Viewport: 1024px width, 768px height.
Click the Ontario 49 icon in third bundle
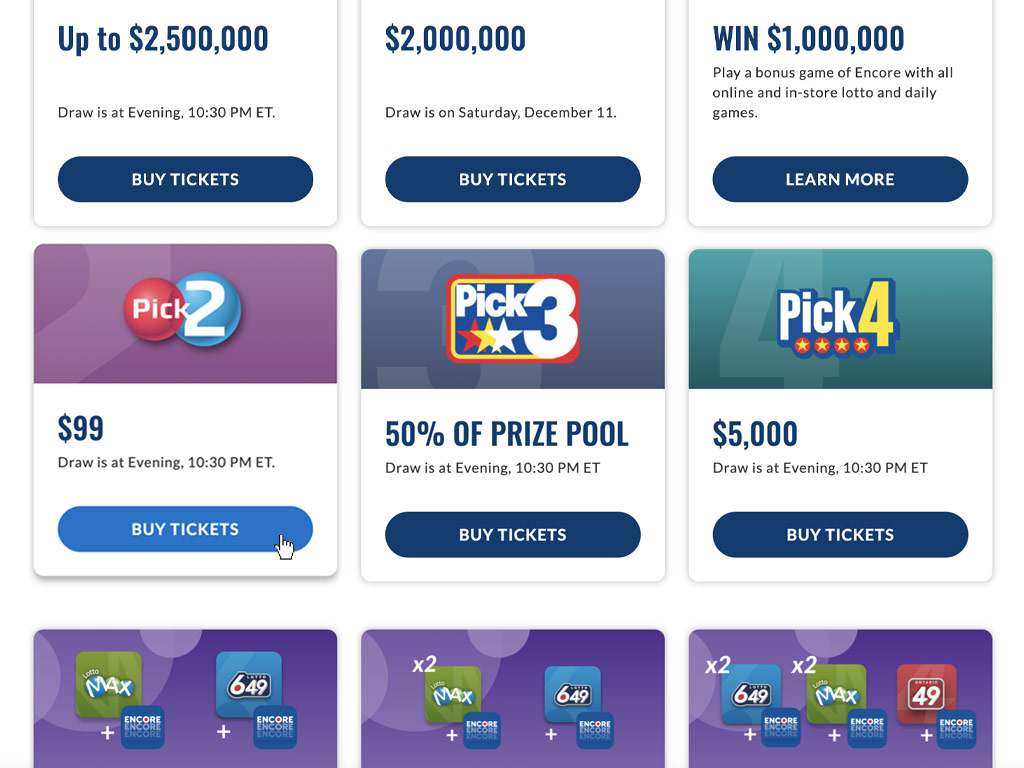(926, 694)
